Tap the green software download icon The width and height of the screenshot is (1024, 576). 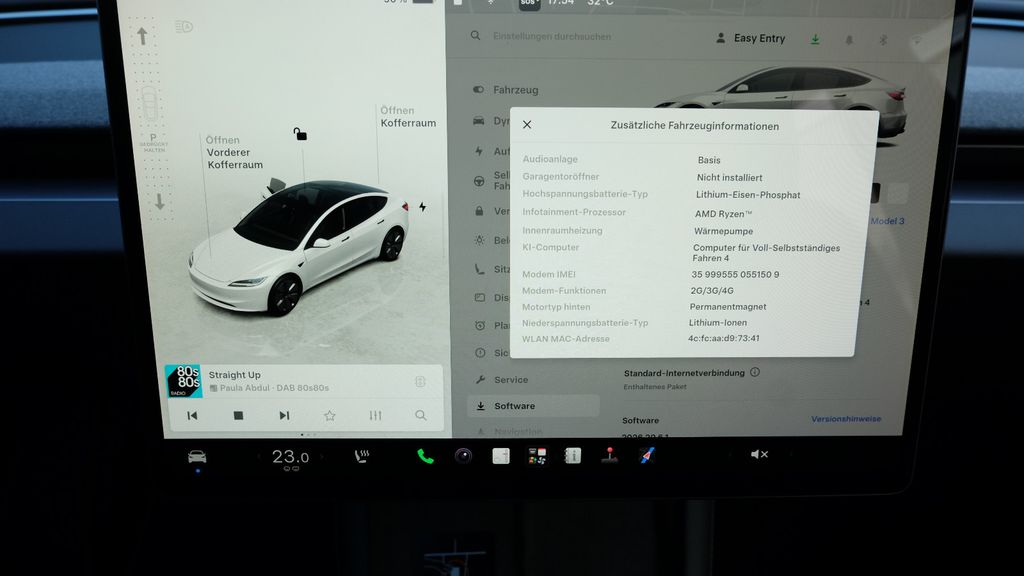(815, 40)
